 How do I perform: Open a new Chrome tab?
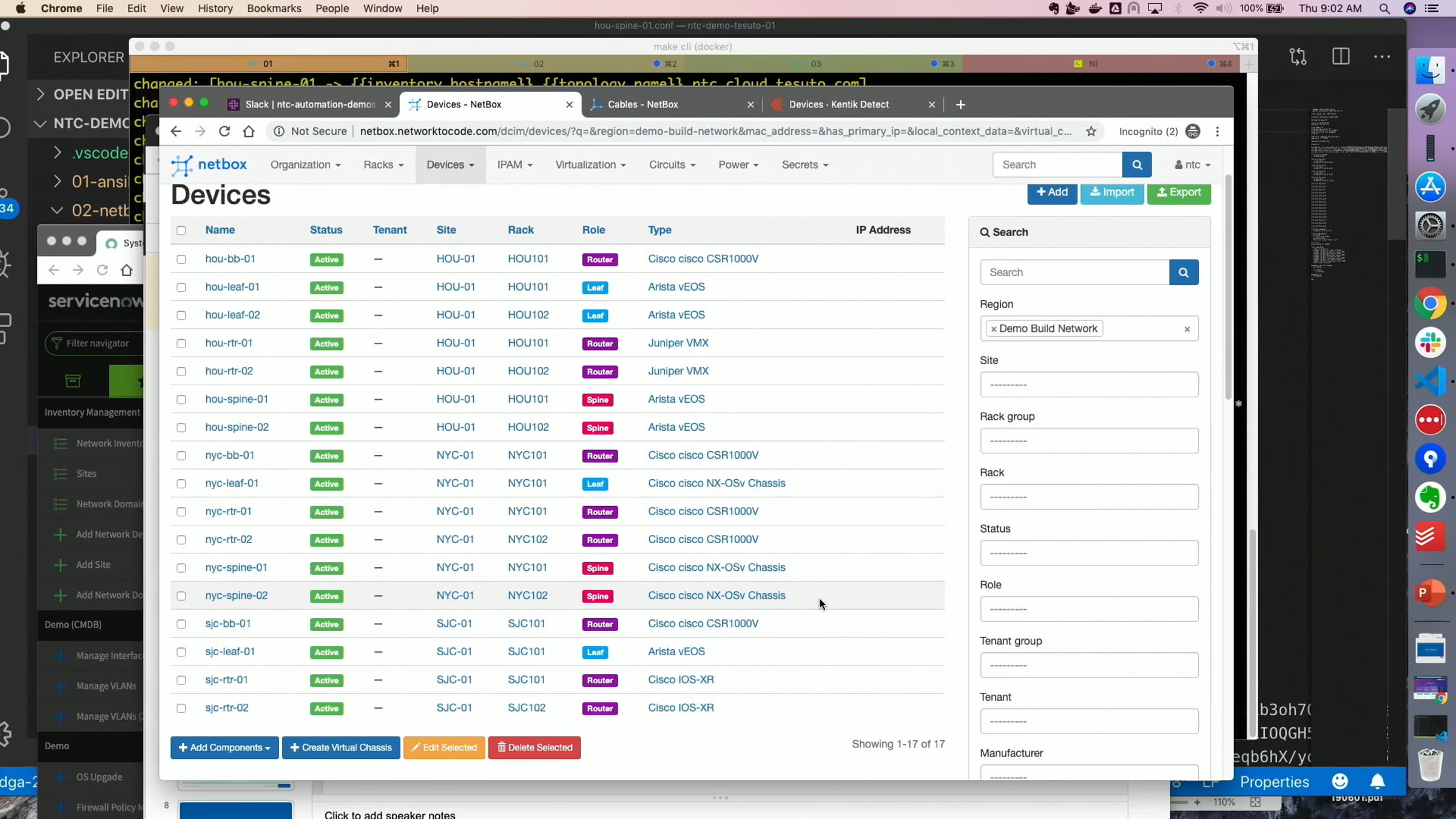[x=960, y=104]
